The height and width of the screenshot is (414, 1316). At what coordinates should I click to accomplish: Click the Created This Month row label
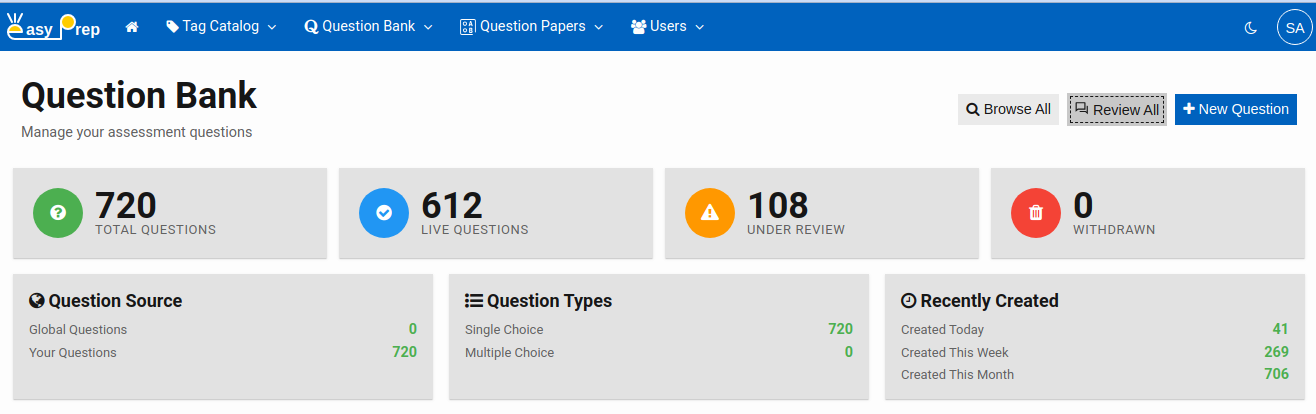957,374
